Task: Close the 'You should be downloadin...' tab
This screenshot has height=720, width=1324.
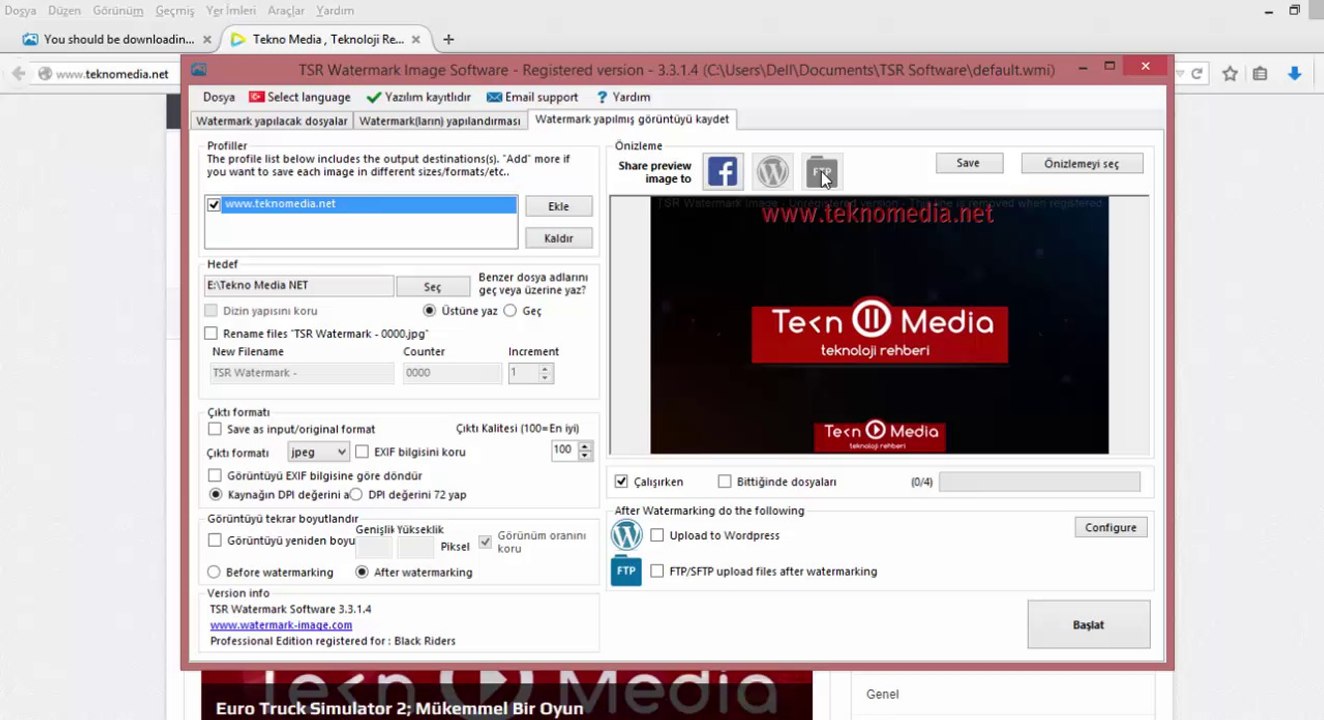Action: coord(207,40)
